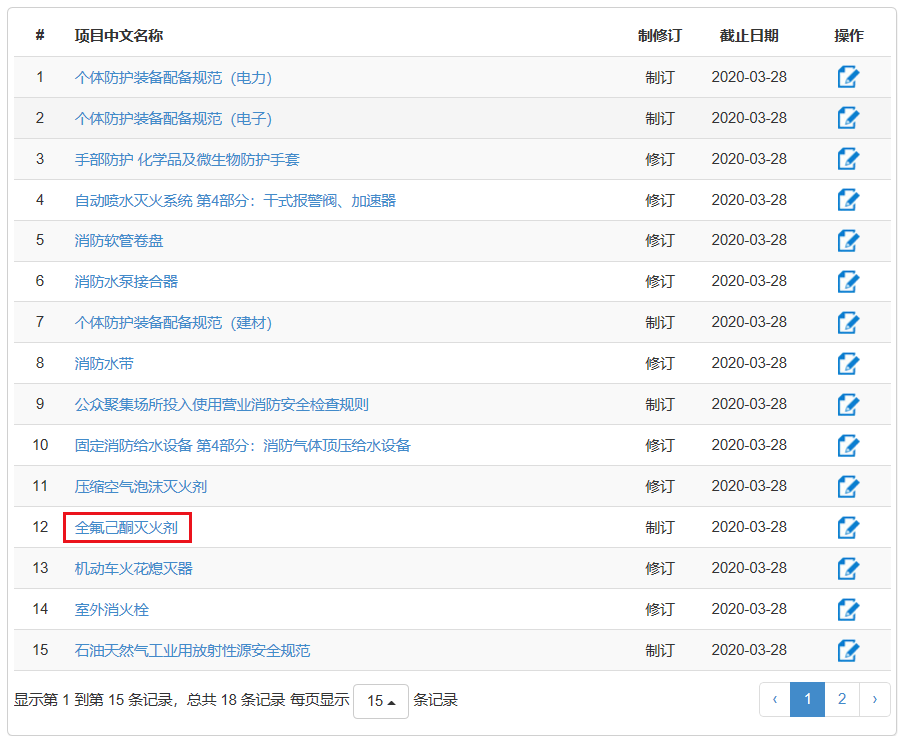Click the 截止日期 column header

(x=748, y=36)
